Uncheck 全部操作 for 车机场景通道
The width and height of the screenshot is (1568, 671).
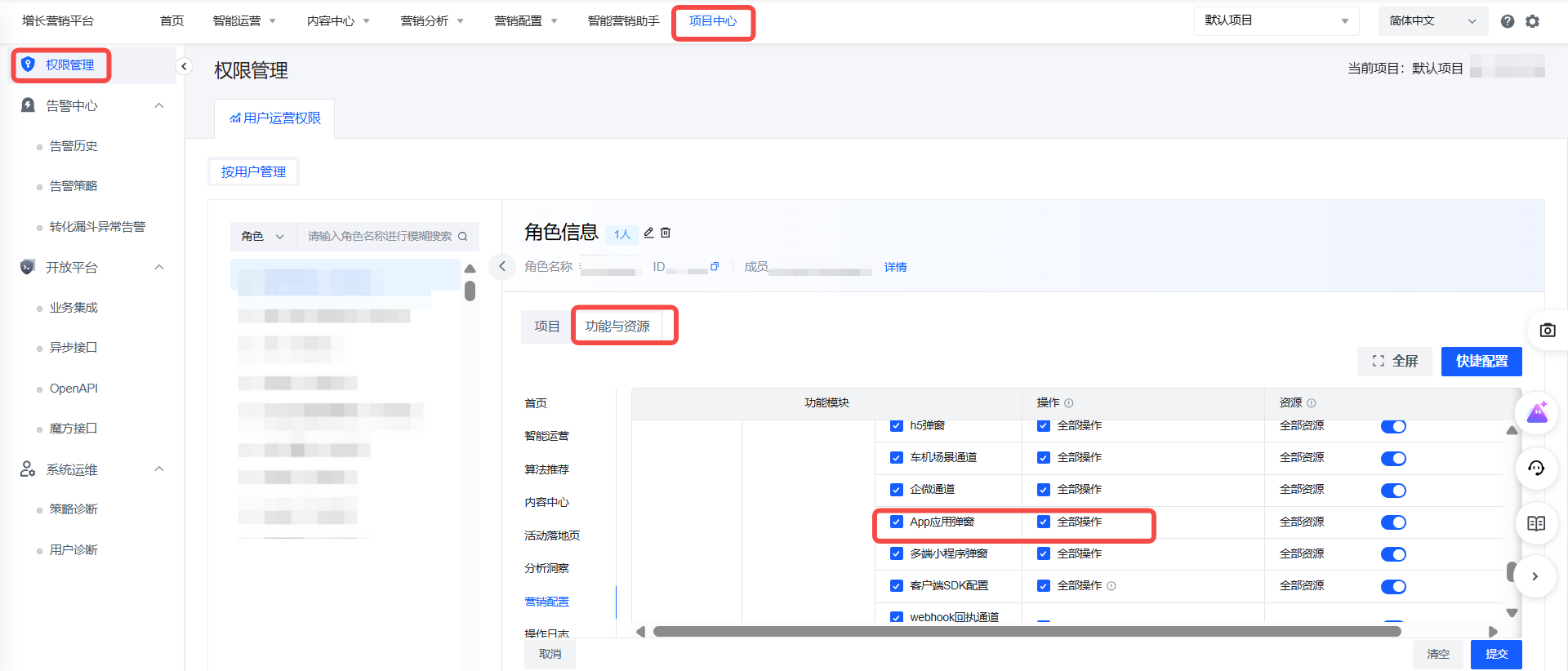pos(1044,458)
